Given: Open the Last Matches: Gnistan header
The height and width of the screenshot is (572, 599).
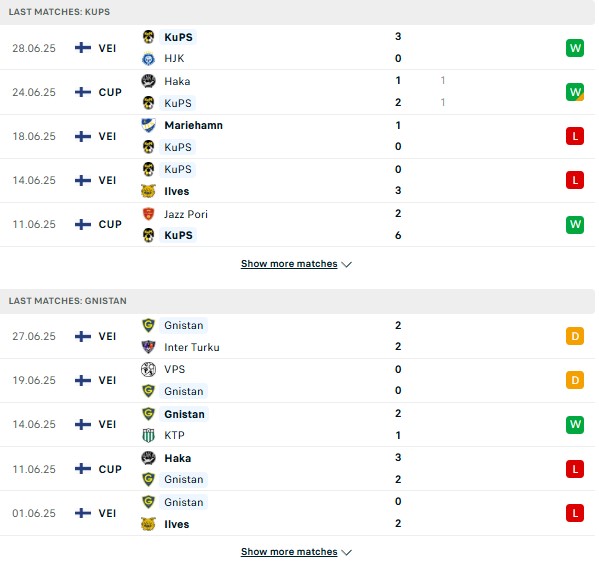Looking at the screenshot, I should tap(68, 301).
